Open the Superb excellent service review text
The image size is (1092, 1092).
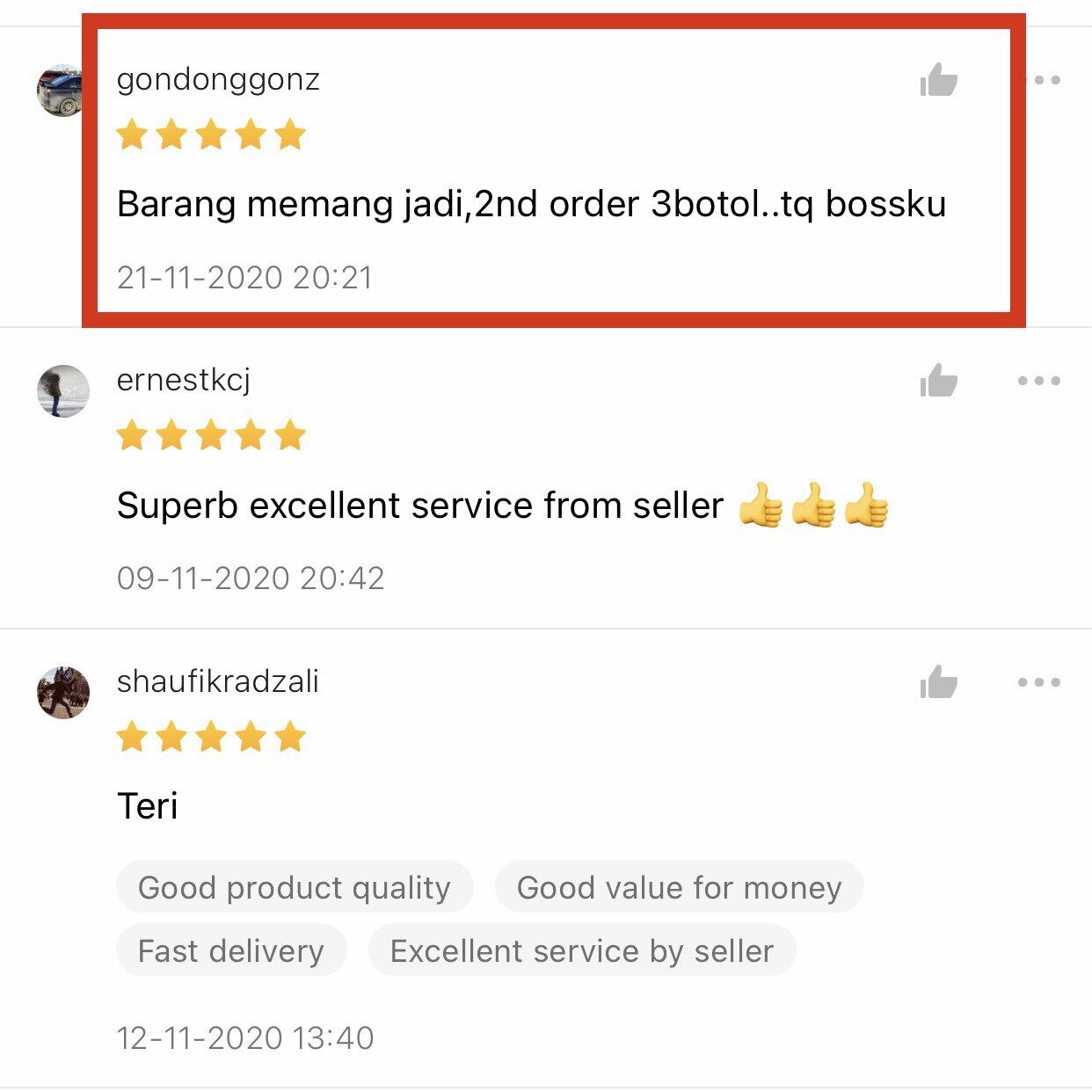[503, 506]
